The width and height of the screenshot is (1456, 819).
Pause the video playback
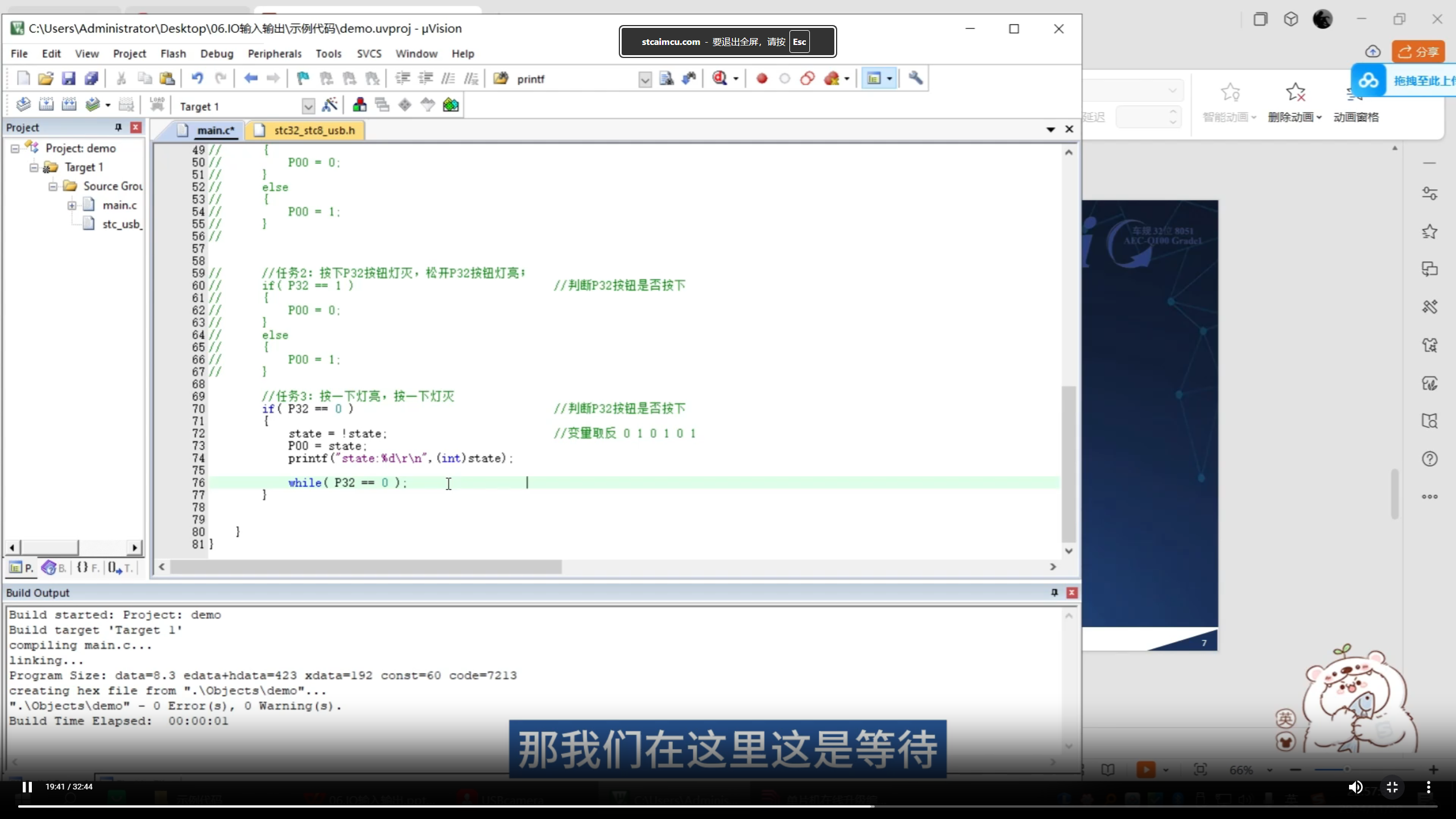pyautogui.click(x=27, y=787)
